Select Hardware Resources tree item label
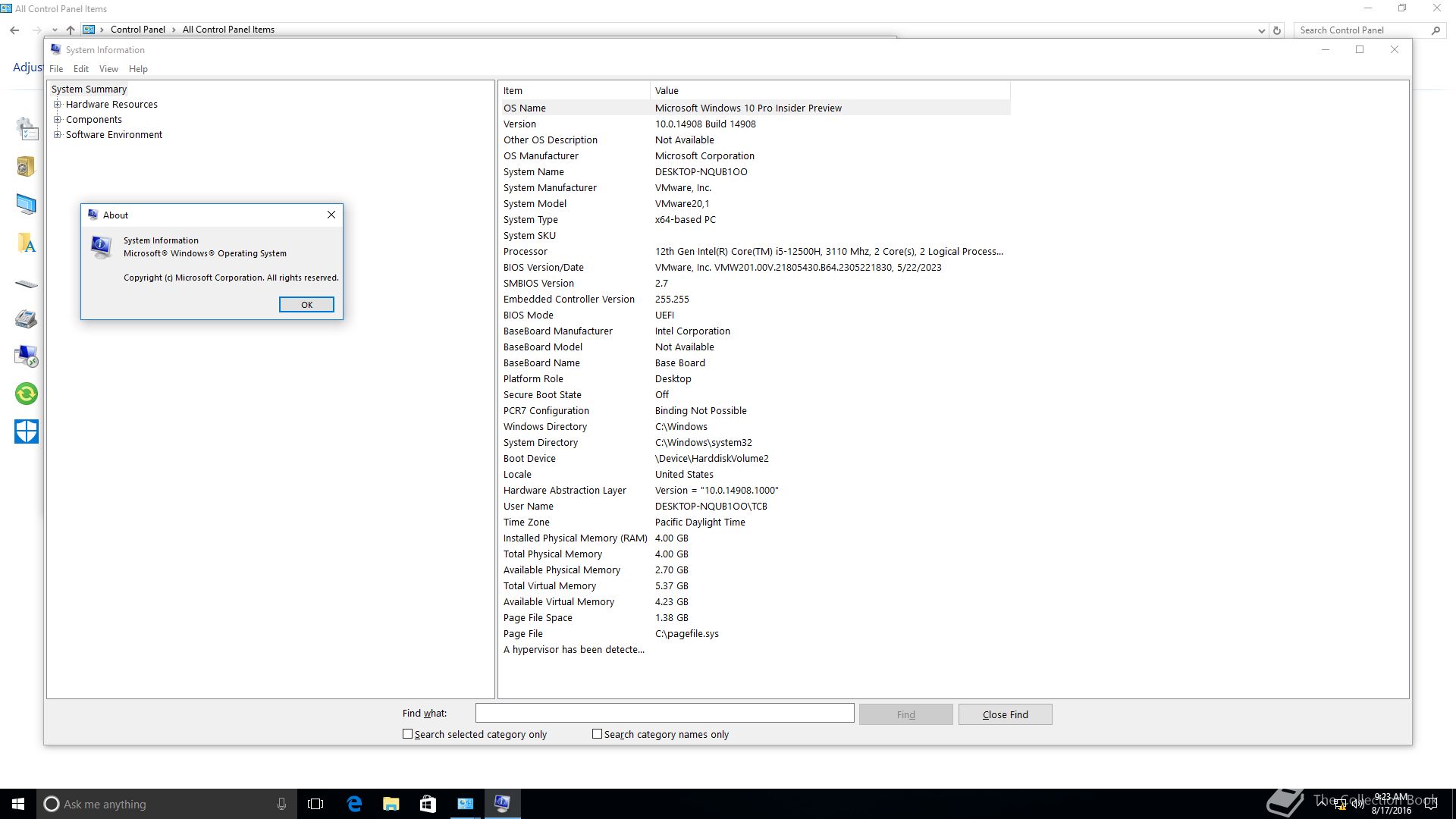Image resolution: width=1456 pixels, height=819 pixels. coord(111,104)
